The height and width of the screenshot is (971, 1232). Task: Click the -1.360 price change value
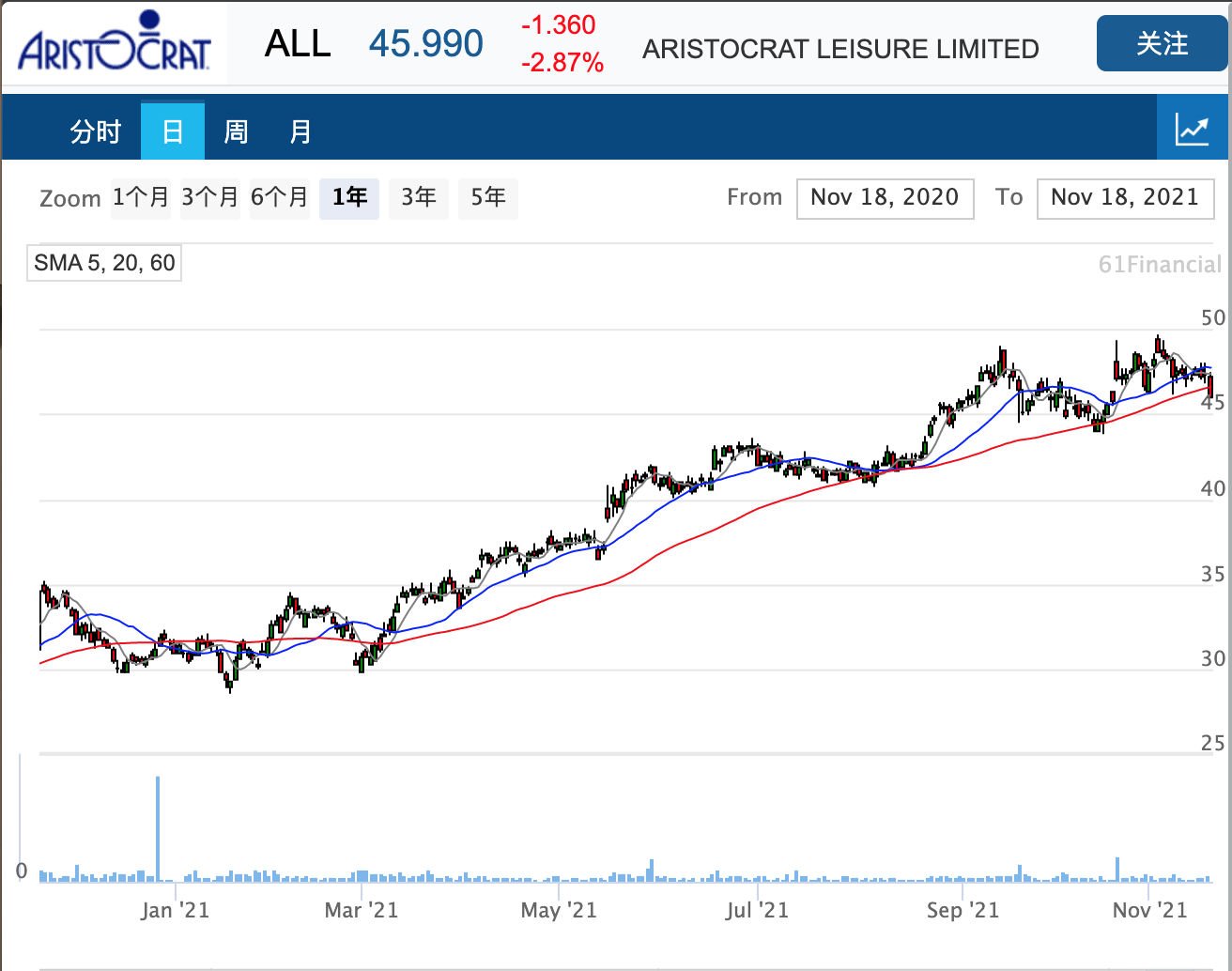(559, 25)
